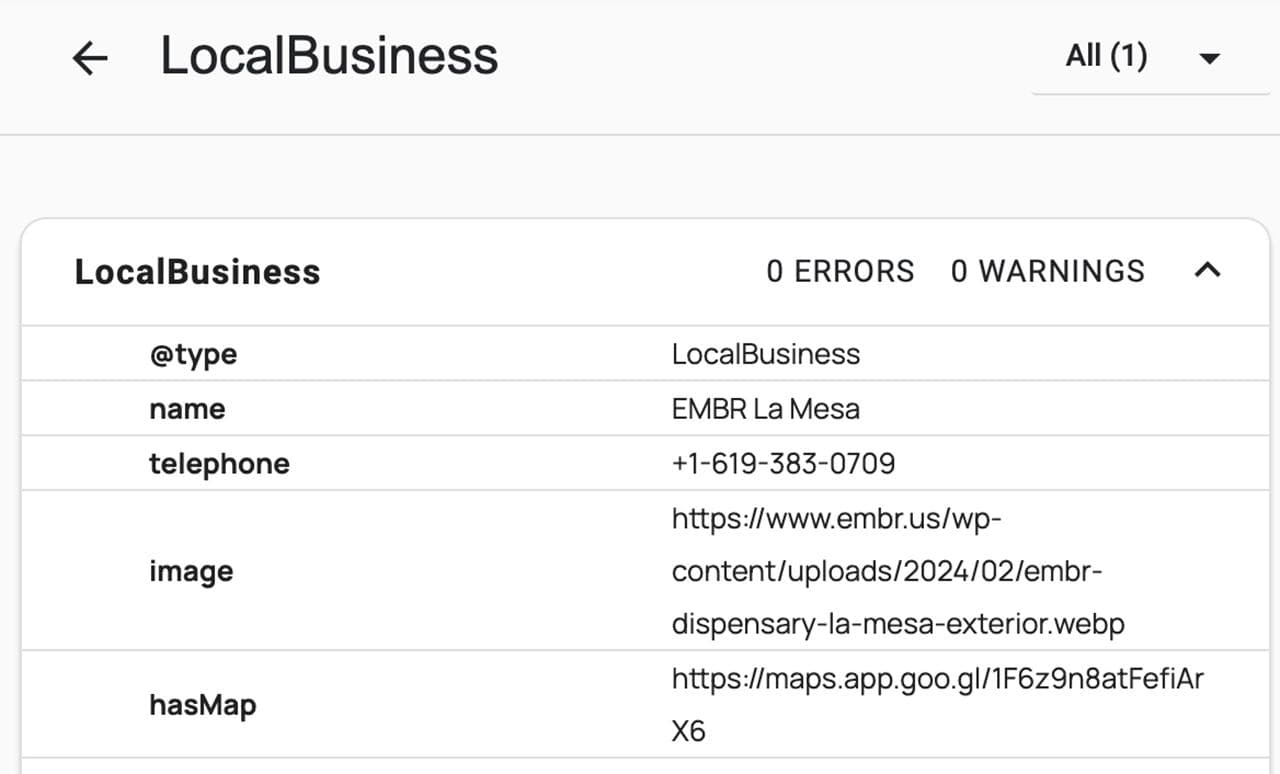Select the @type property label
The image size is (1280, 774).
coord(193,354)
